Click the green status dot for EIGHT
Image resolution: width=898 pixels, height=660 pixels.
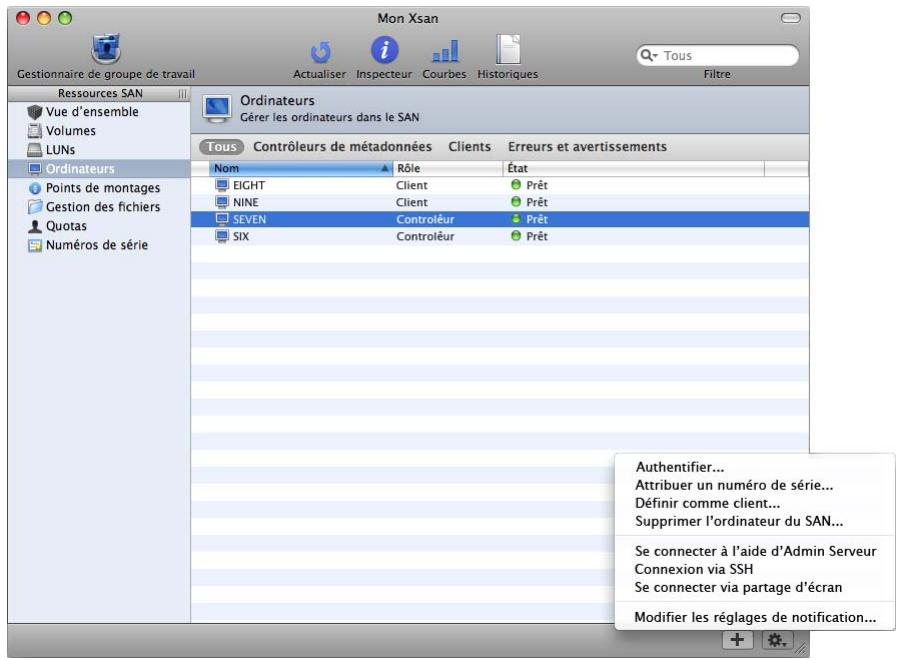click(515, 184)
